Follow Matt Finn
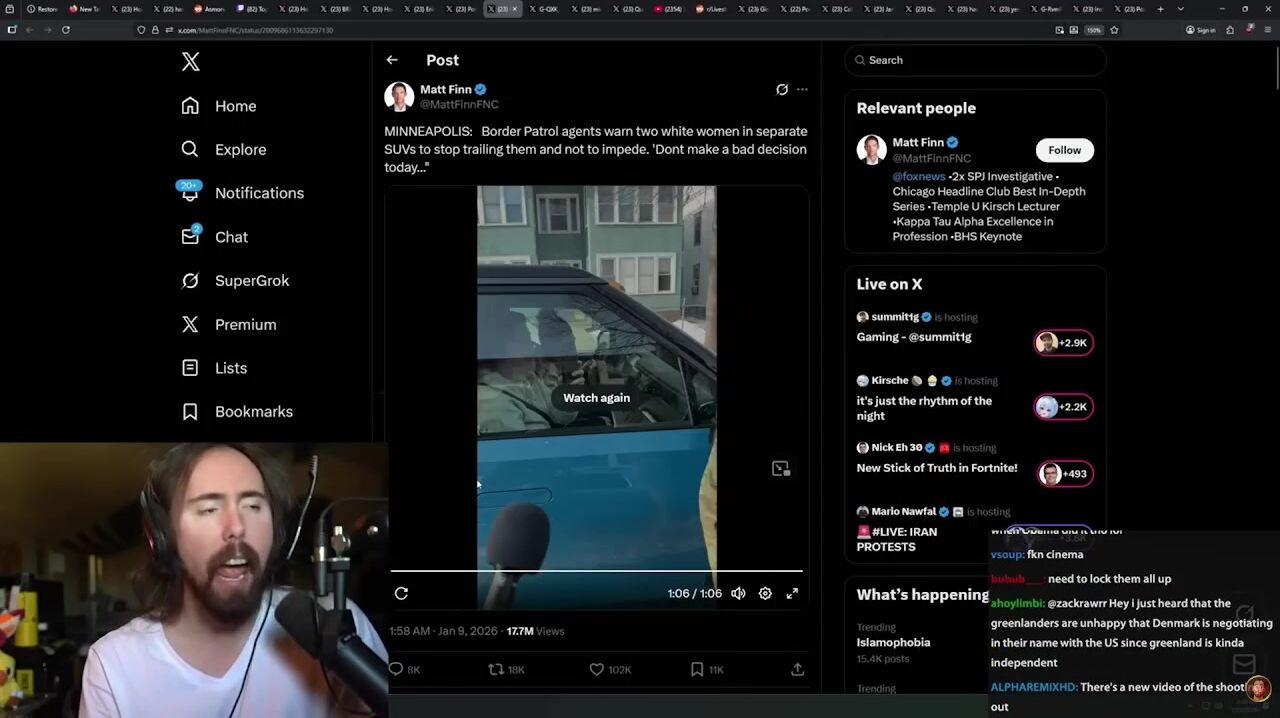 pyautogui.click(x=1064, y=150)
